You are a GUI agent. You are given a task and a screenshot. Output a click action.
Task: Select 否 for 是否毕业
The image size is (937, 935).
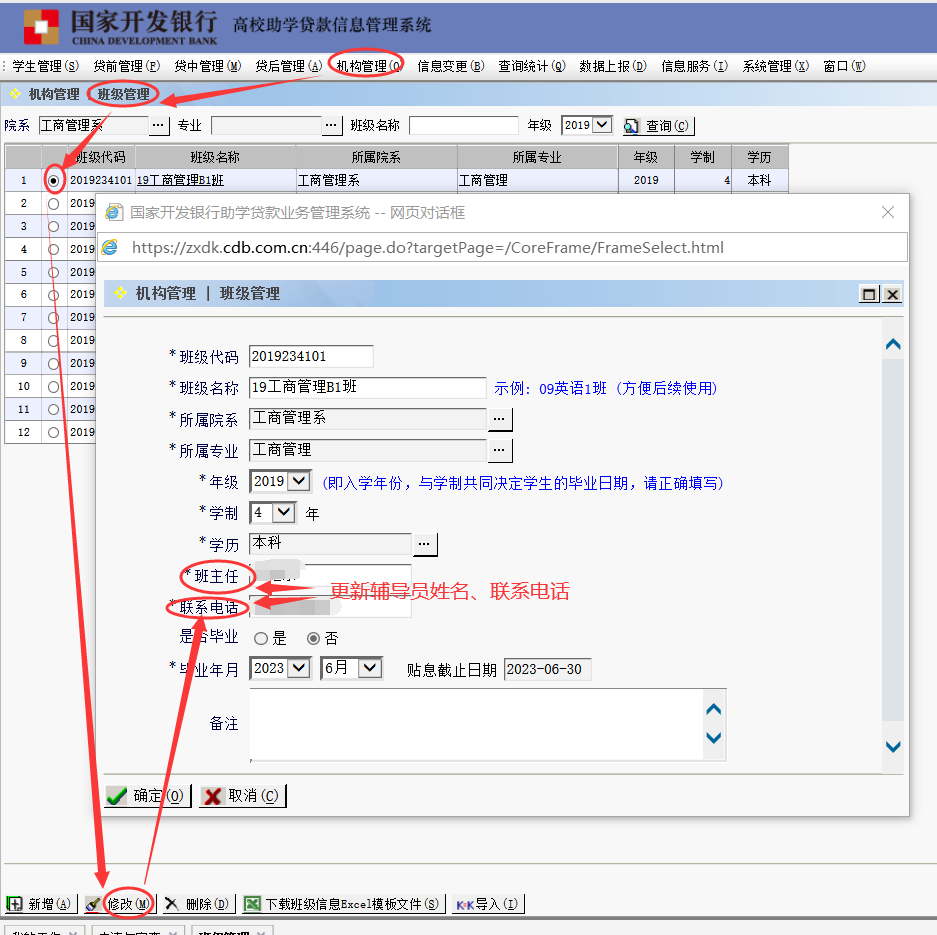point(313,638)
